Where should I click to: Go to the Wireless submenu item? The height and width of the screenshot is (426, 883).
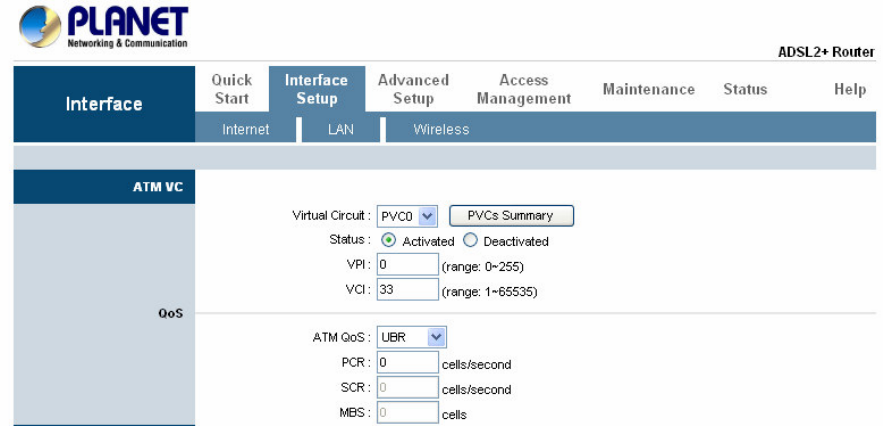tap(441, 129)
